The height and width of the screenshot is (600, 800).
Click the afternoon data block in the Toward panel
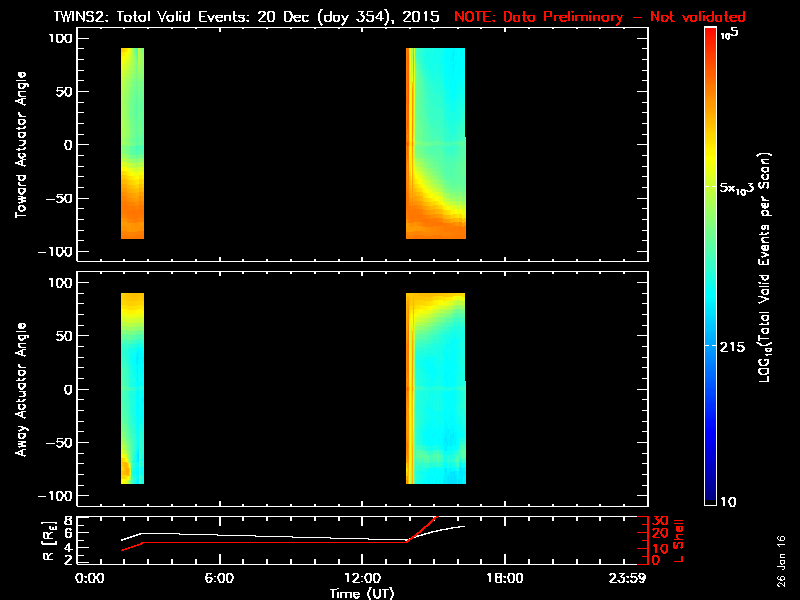click(436, 143)
